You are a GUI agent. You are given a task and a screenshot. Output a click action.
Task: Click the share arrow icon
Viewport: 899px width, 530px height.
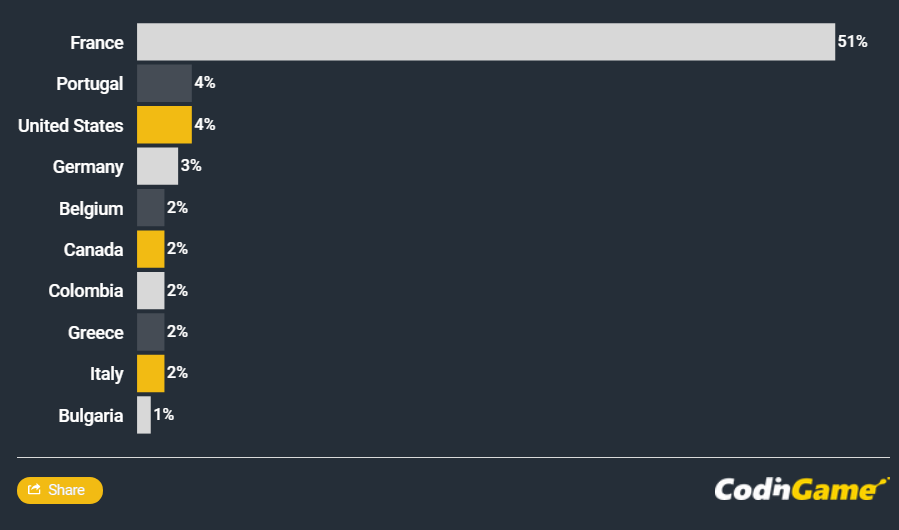coord(34,490)
